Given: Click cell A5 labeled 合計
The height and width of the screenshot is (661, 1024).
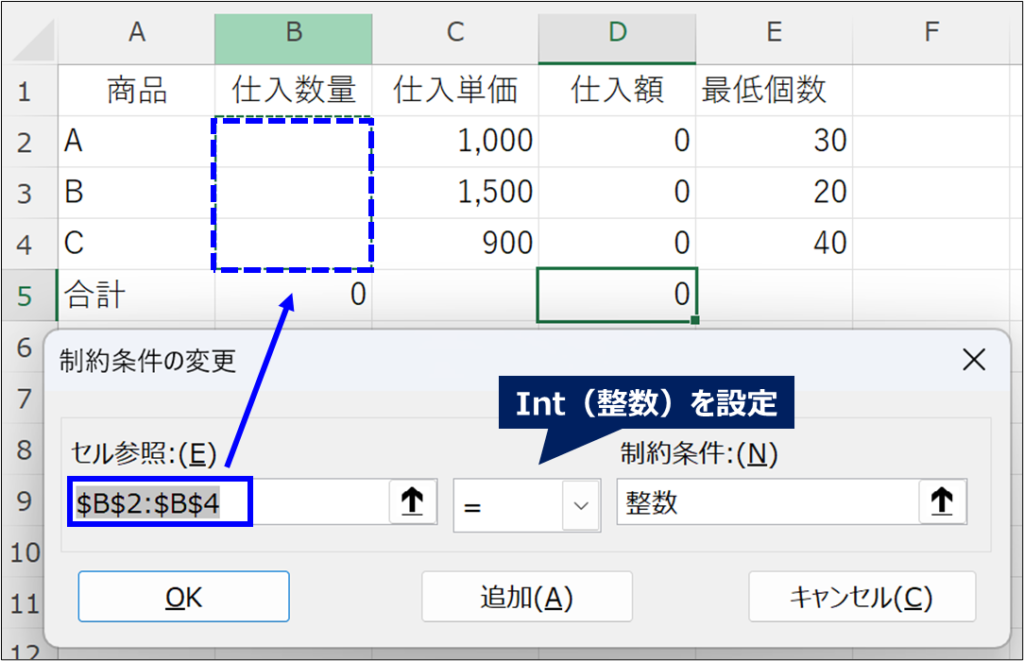Looking at the screenshot, I should point(137,294).
